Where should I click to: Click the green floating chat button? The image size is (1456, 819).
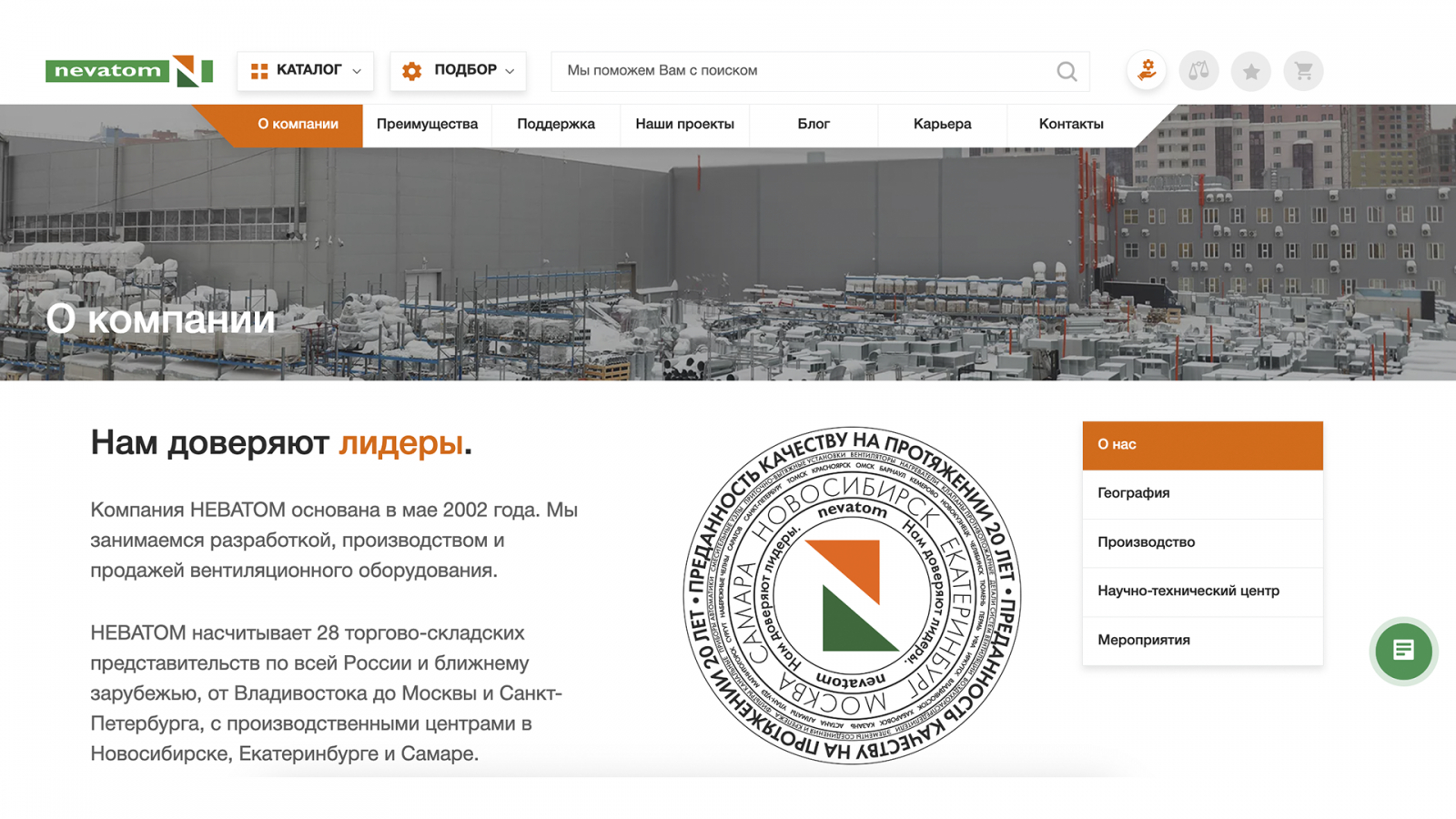(x=1403, y=651)
